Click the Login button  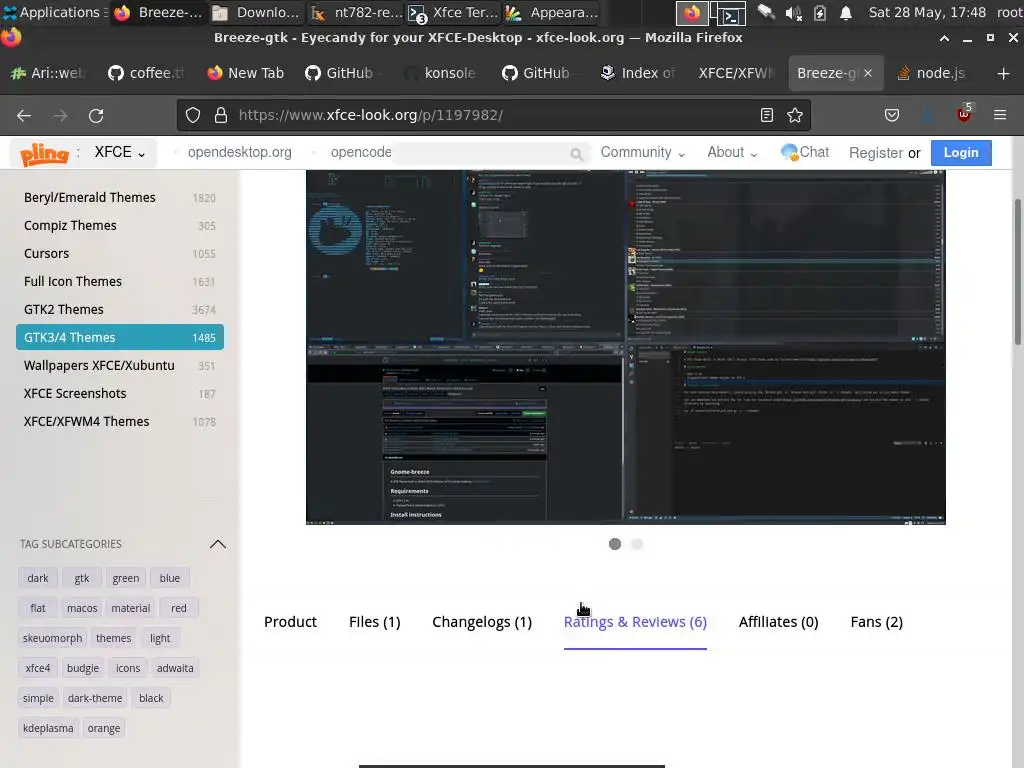click(961, 153)
